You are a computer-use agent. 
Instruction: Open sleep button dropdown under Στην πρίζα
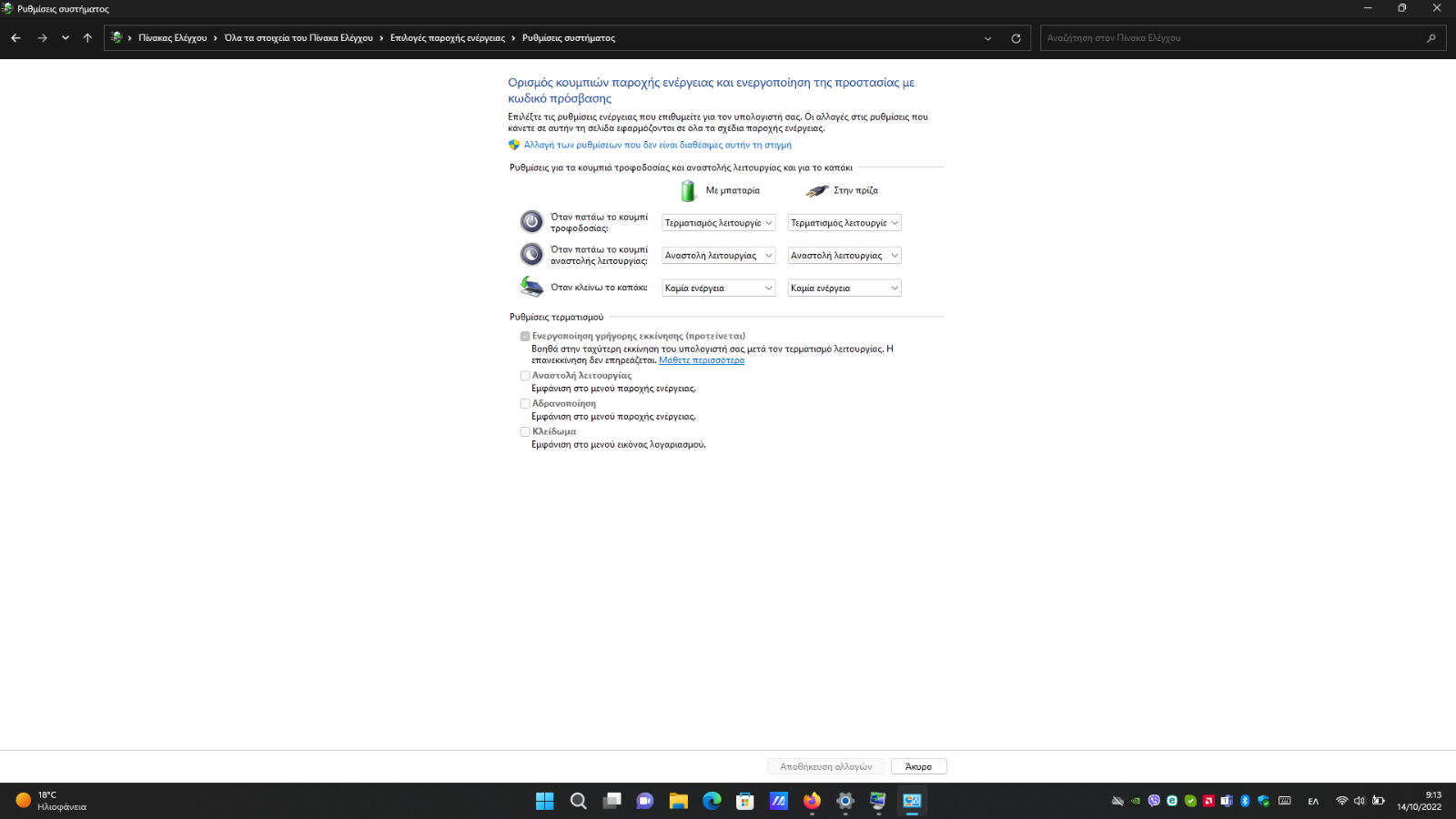[x=844, y=256]
